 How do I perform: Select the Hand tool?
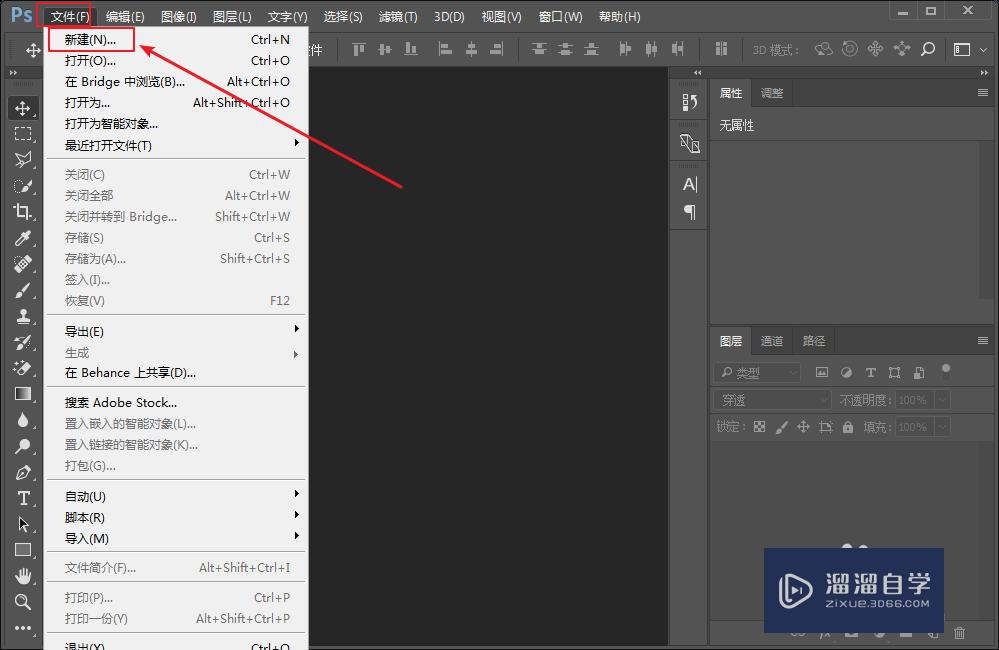[22, 576]
